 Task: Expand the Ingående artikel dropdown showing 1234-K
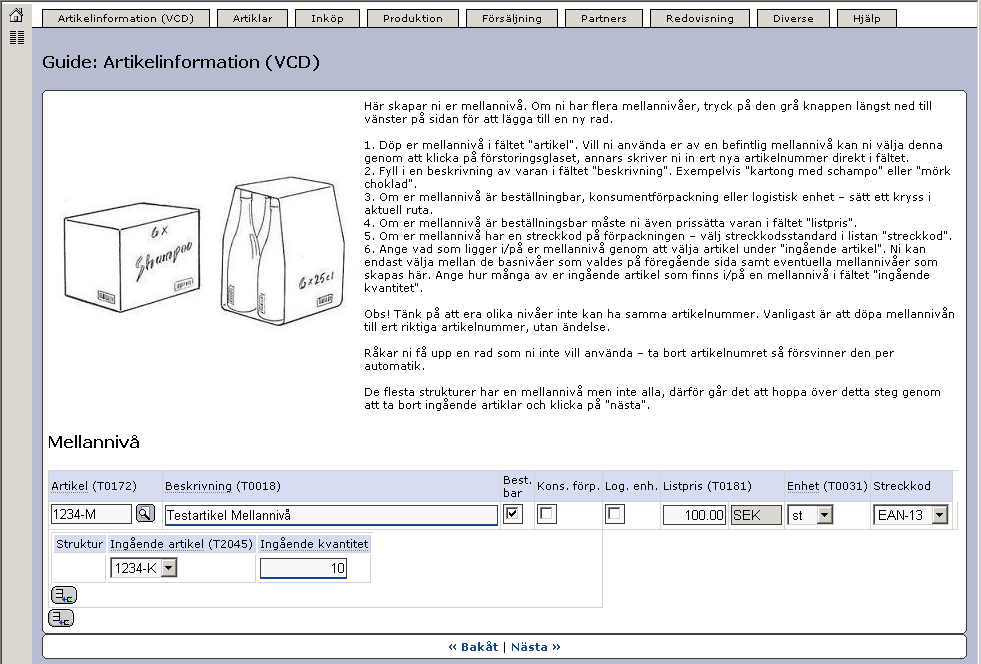144,568
